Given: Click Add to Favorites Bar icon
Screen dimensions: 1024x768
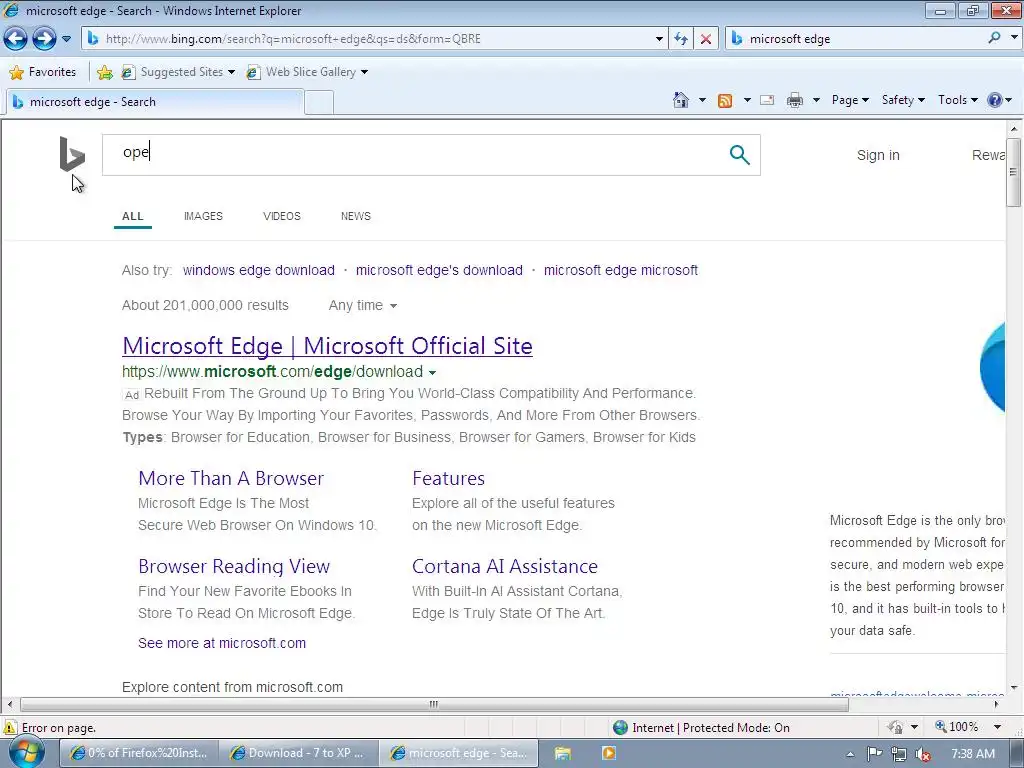Looking at the screenshot, I should click(x=104, y=72).
